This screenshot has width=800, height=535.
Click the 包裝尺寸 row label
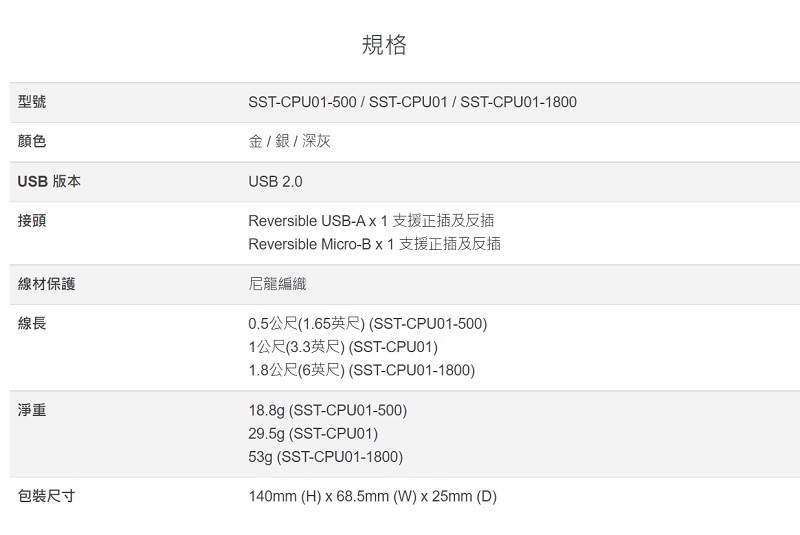(46, 496)
